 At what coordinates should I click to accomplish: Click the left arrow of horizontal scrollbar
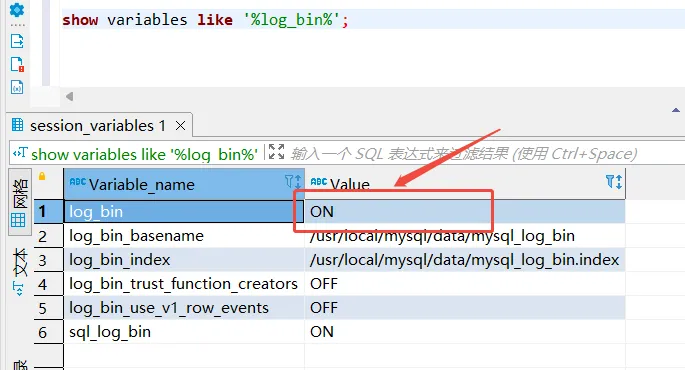click(x=69, y=97)
